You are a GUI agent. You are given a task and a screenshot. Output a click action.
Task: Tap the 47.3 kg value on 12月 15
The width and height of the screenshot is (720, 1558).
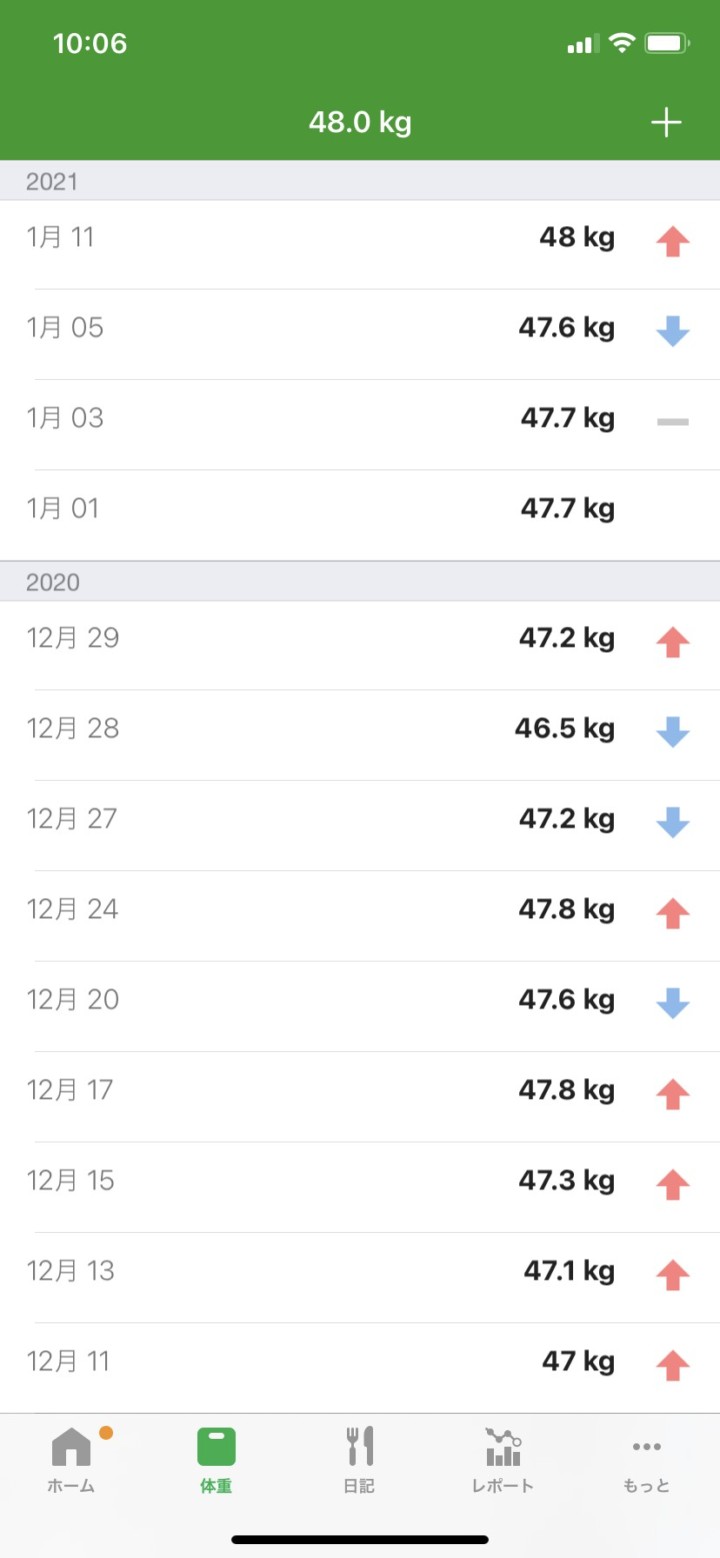point(566,1181)
